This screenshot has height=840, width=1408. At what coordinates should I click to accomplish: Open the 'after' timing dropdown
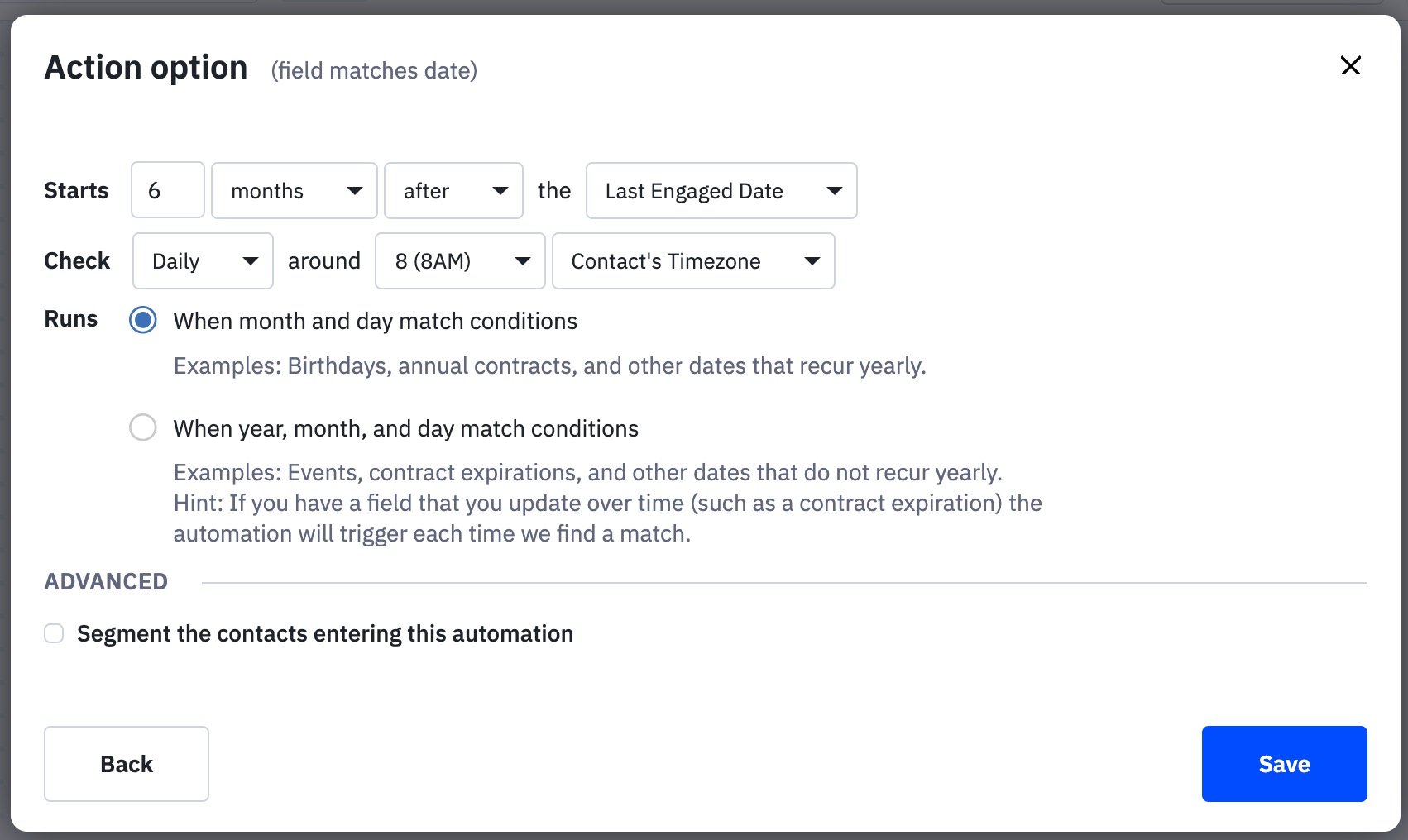pyautogui.click(x=453, y=191)
